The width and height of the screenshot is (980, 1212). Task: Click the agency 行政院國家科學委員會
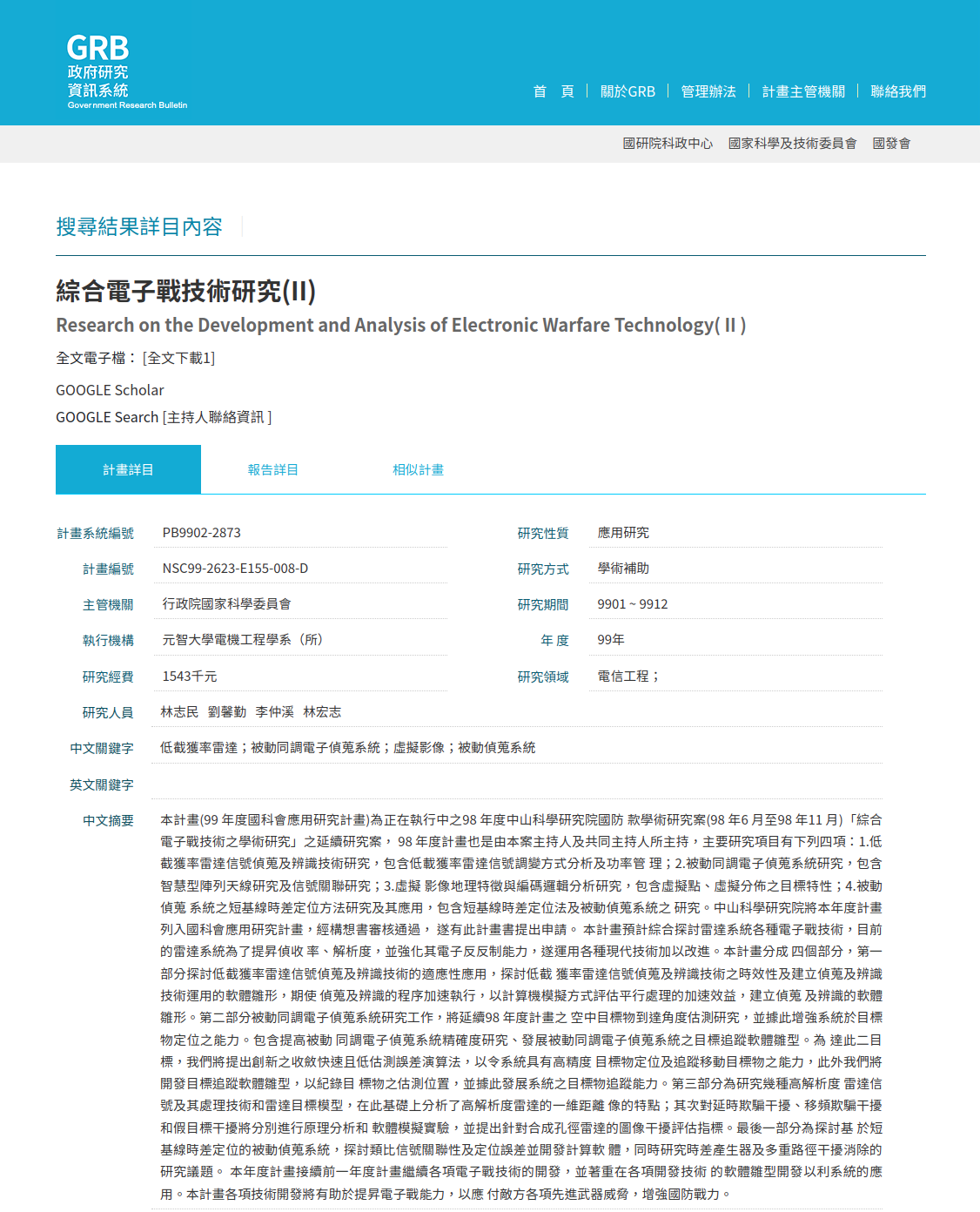pos(227,604)
